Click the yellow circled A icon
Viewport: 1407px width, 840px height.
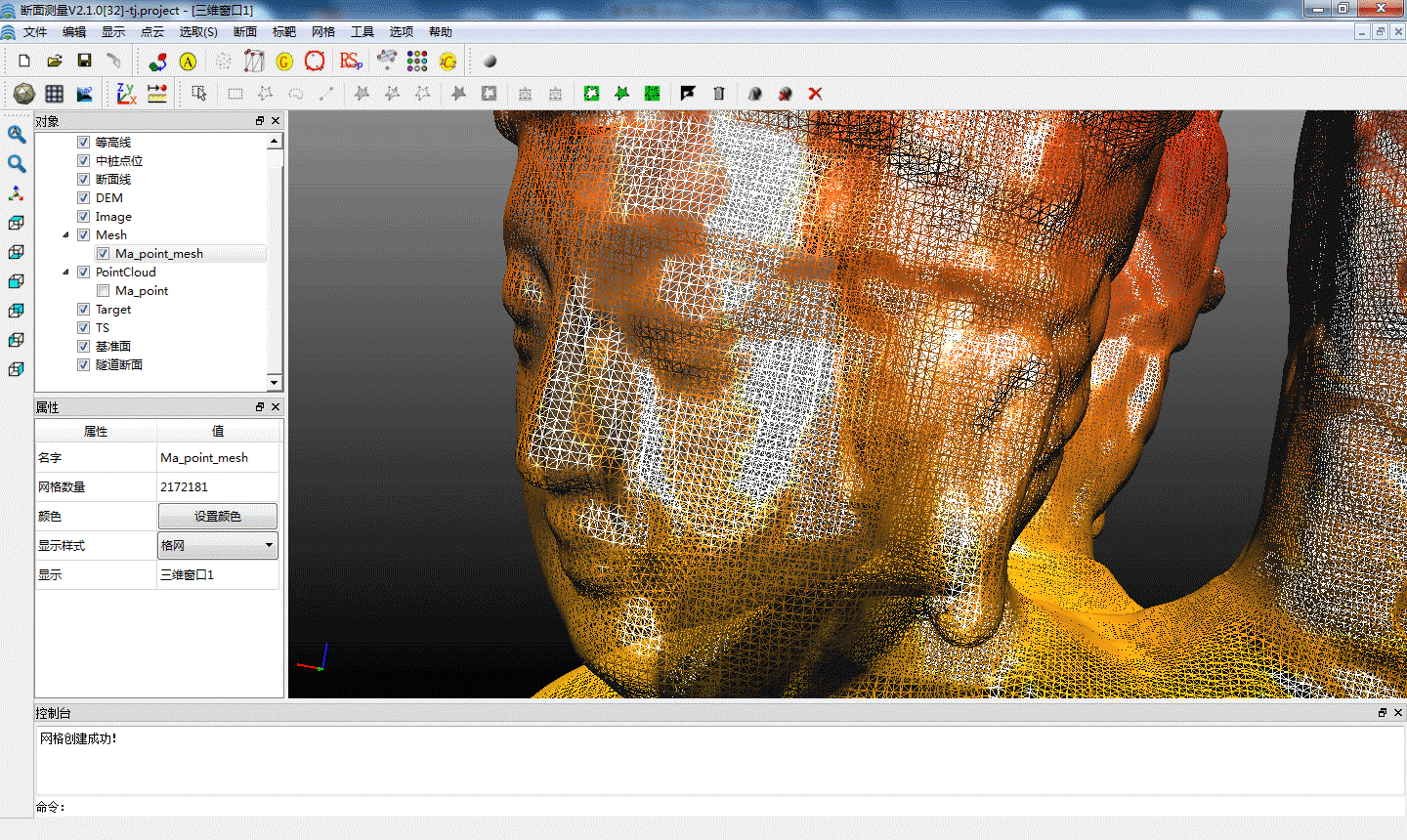(188, 62)
